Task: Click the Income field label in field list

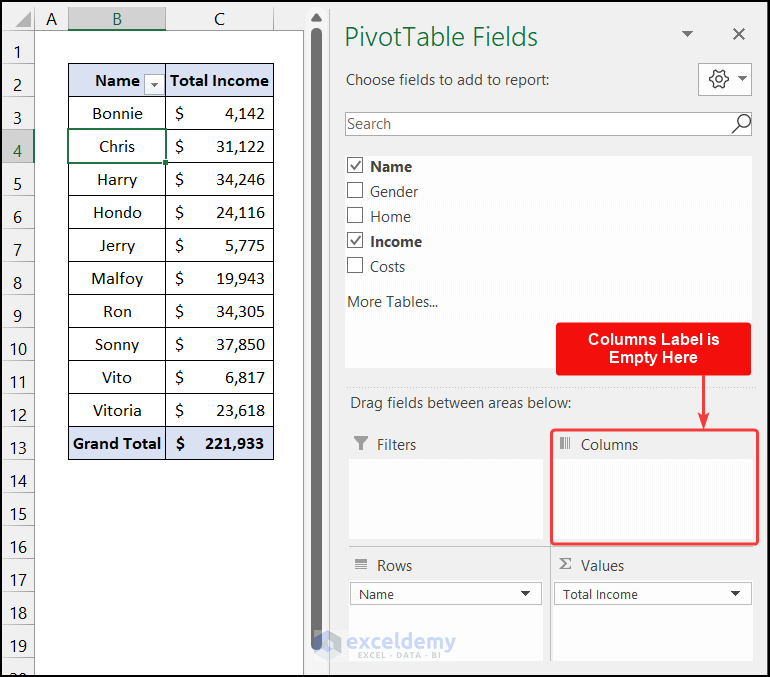Action: pos(396,242)
